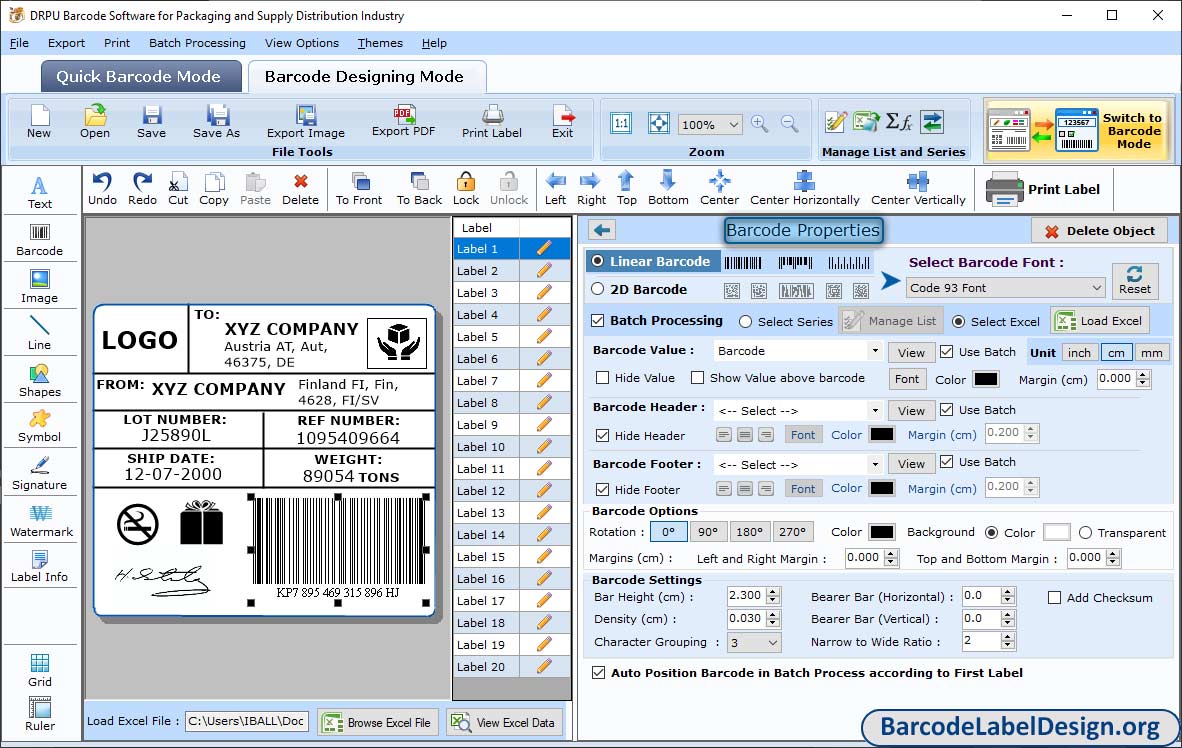Expand Barcode Footer dropdown

[x=874, y=464]
